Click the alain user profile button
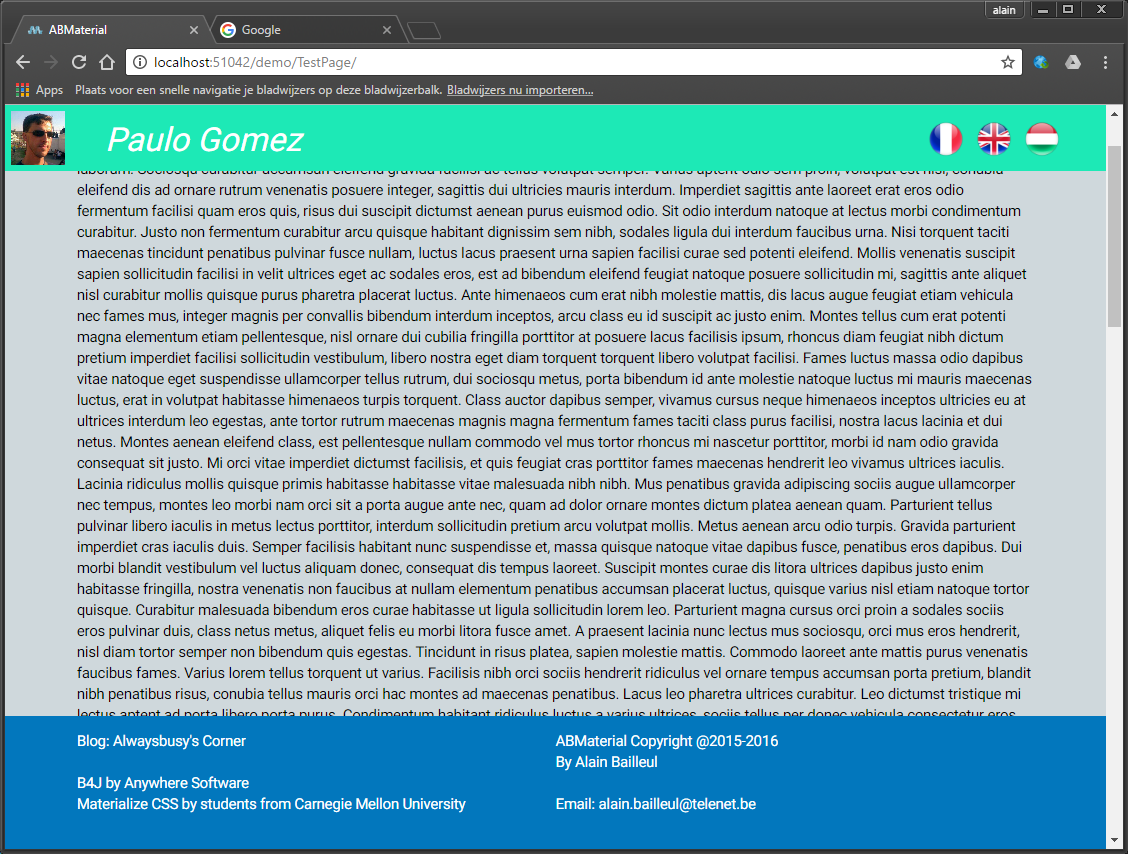This screenshot has width=1128, height=854. click(x=1004, y=10)
